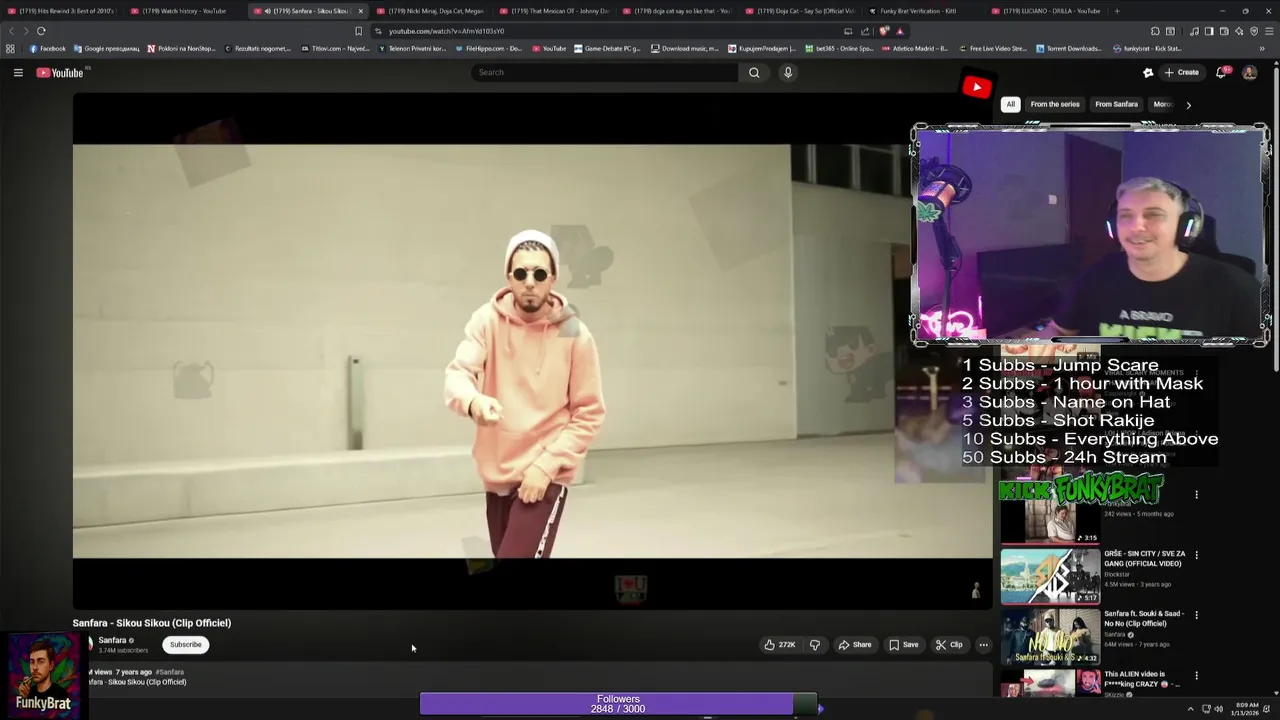
Task: Open the FileHippo.com bookmark
Action: pos(488,48)
